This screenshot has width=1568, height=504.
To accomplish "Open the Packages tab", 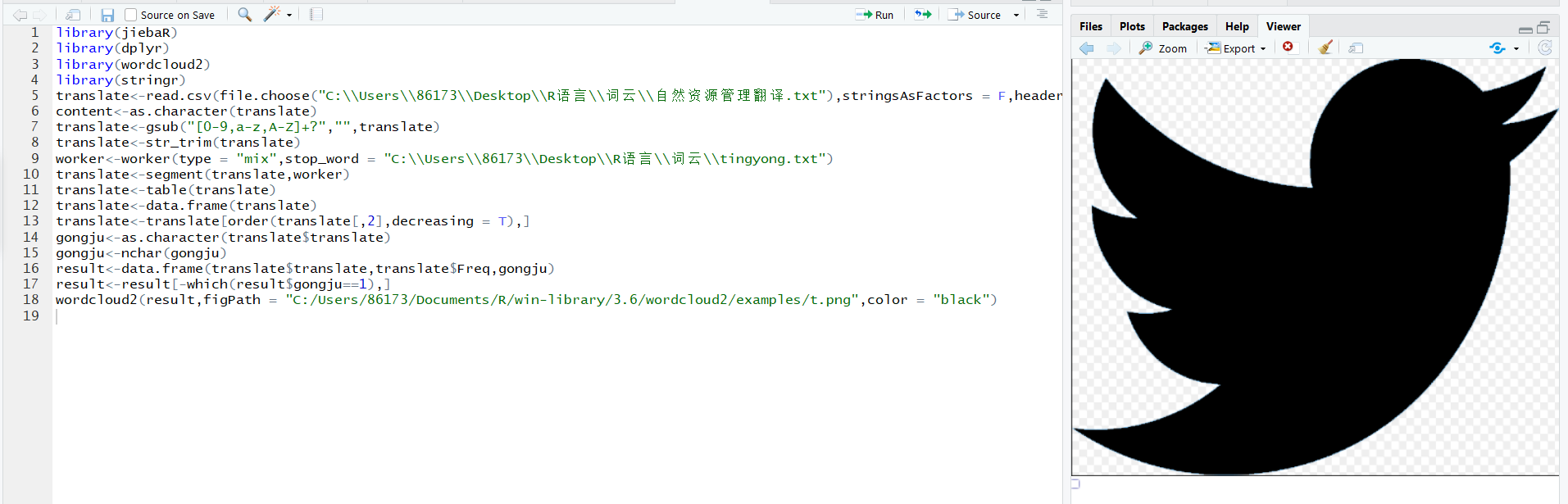I will pyautogui.click(x=1184, y=26).
